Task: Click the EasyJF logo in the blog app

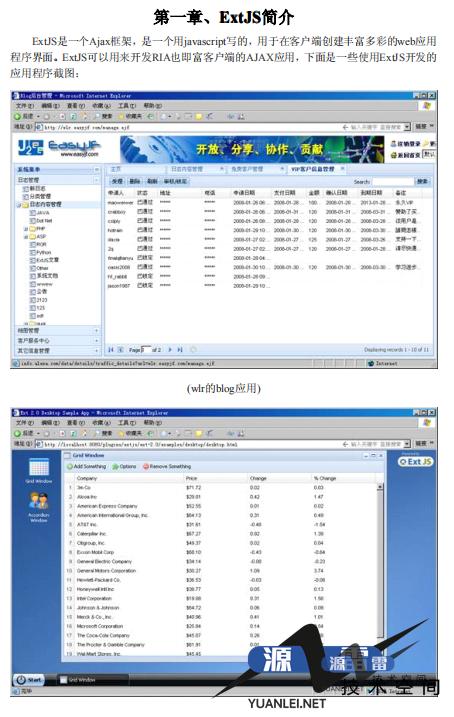Action: pos(59,148)
